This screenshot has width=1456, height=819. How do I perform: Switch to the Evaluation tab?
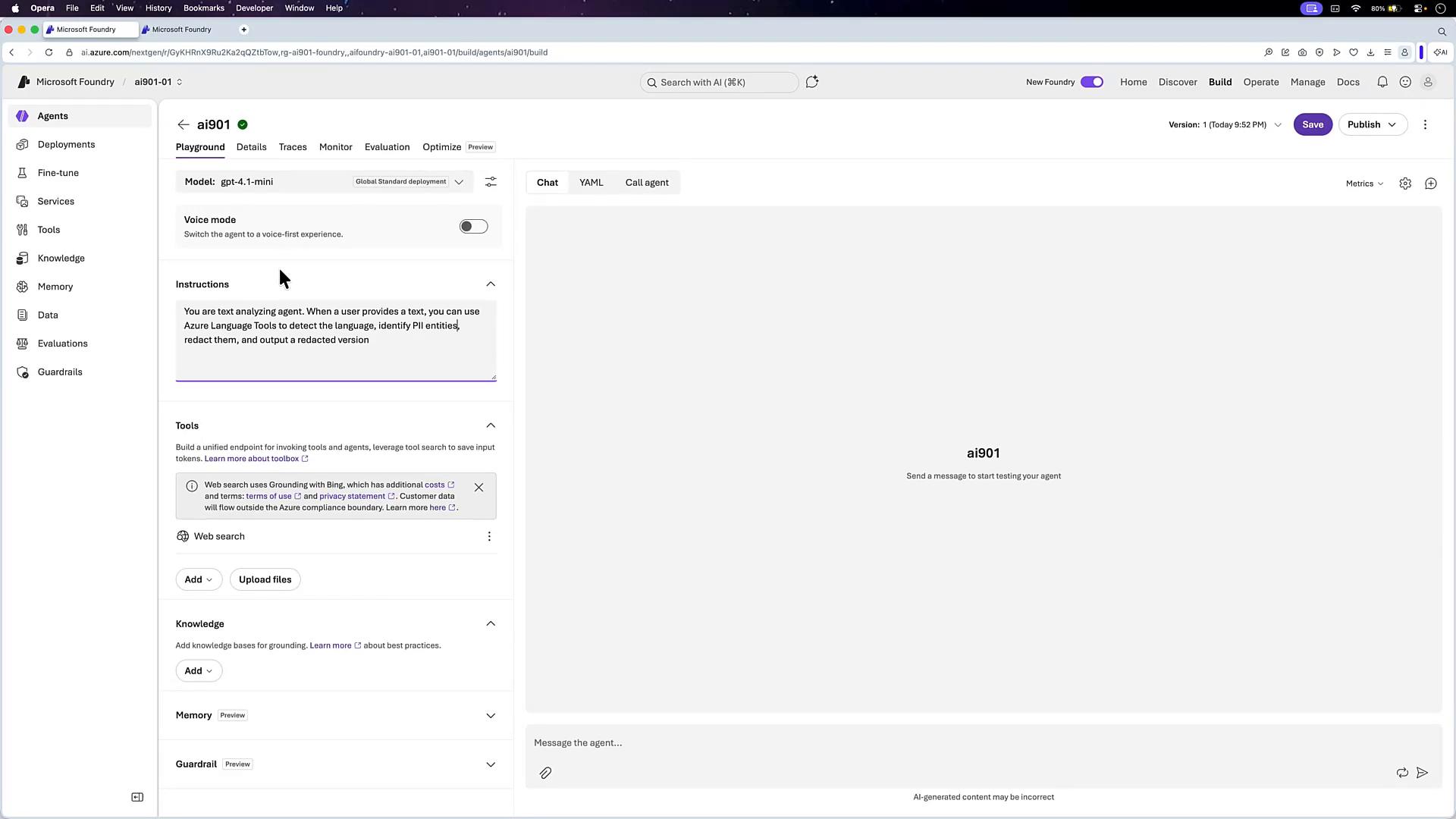pos(387,147)
